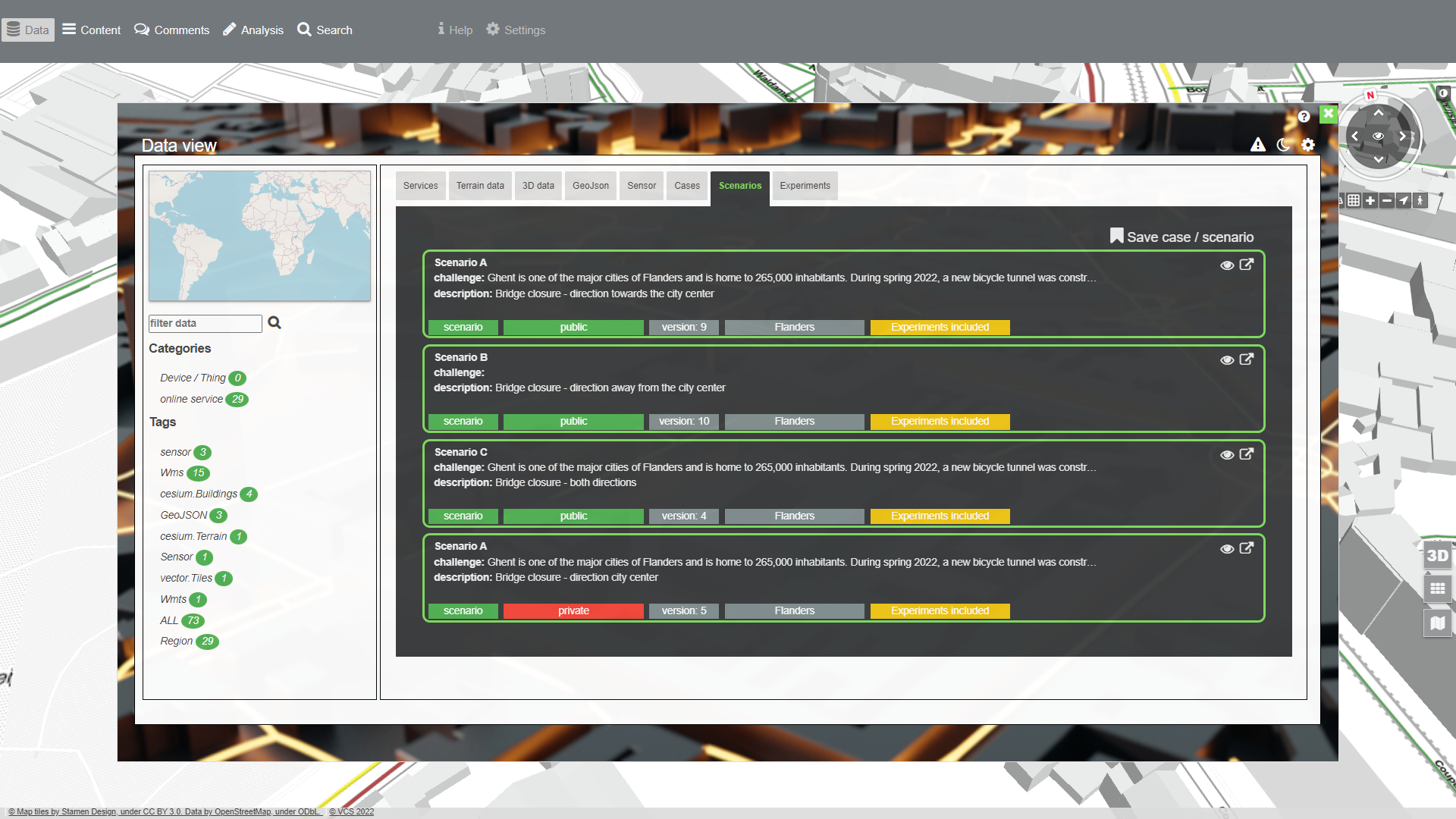
Task: Click Save case / scenario
Action: coord(1181,237)
